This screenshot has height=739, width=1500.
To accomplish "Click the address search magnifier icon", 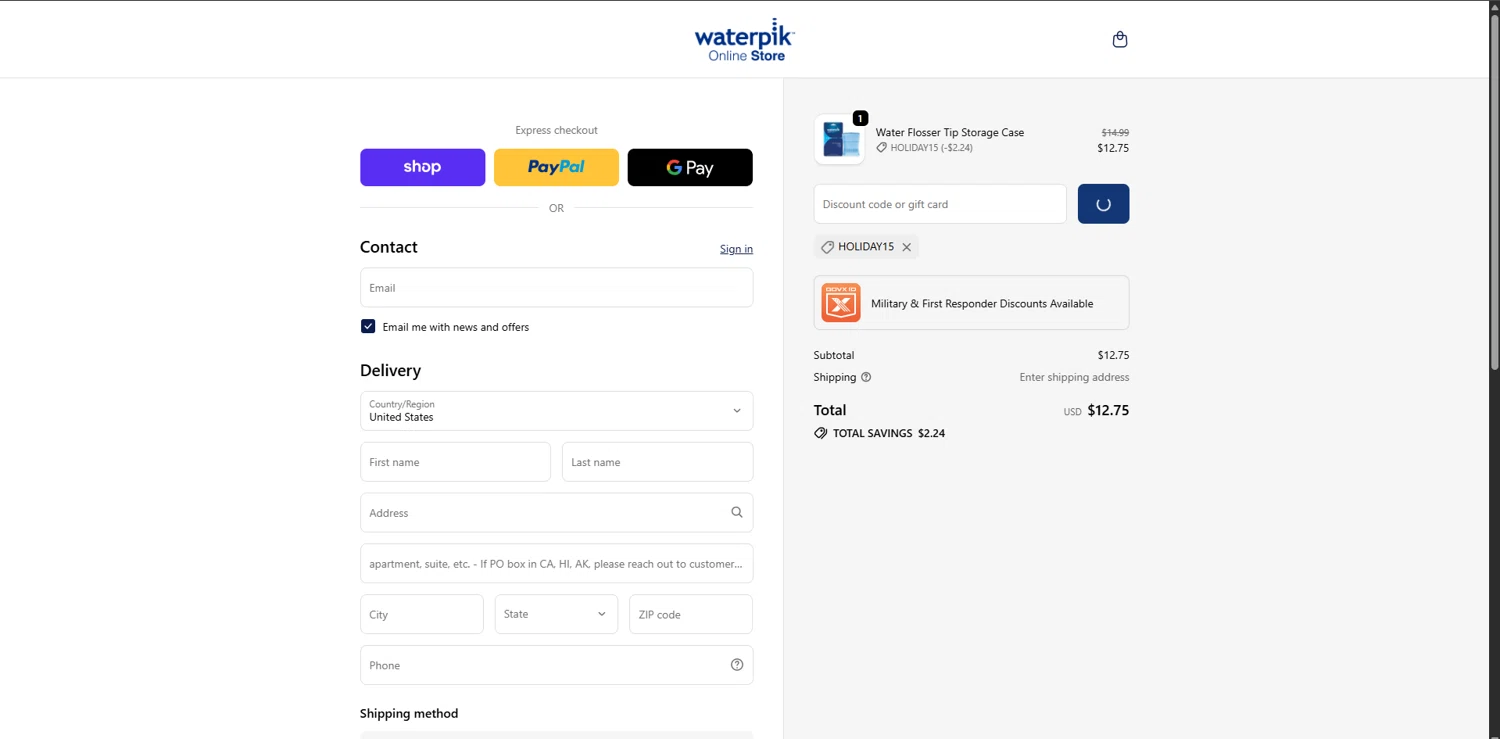I will [737, 512].
